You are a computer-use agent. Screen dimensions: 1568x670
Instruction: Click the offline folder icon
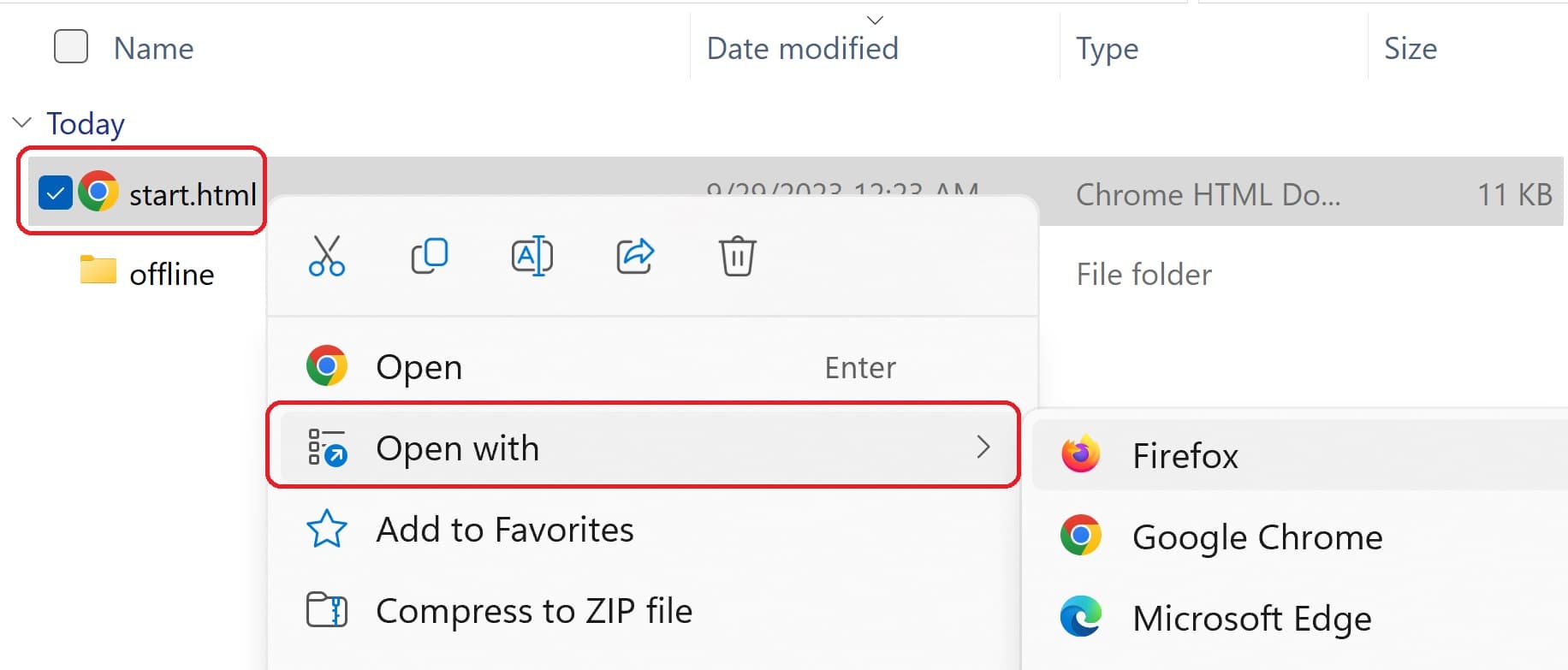coord(98,270)
